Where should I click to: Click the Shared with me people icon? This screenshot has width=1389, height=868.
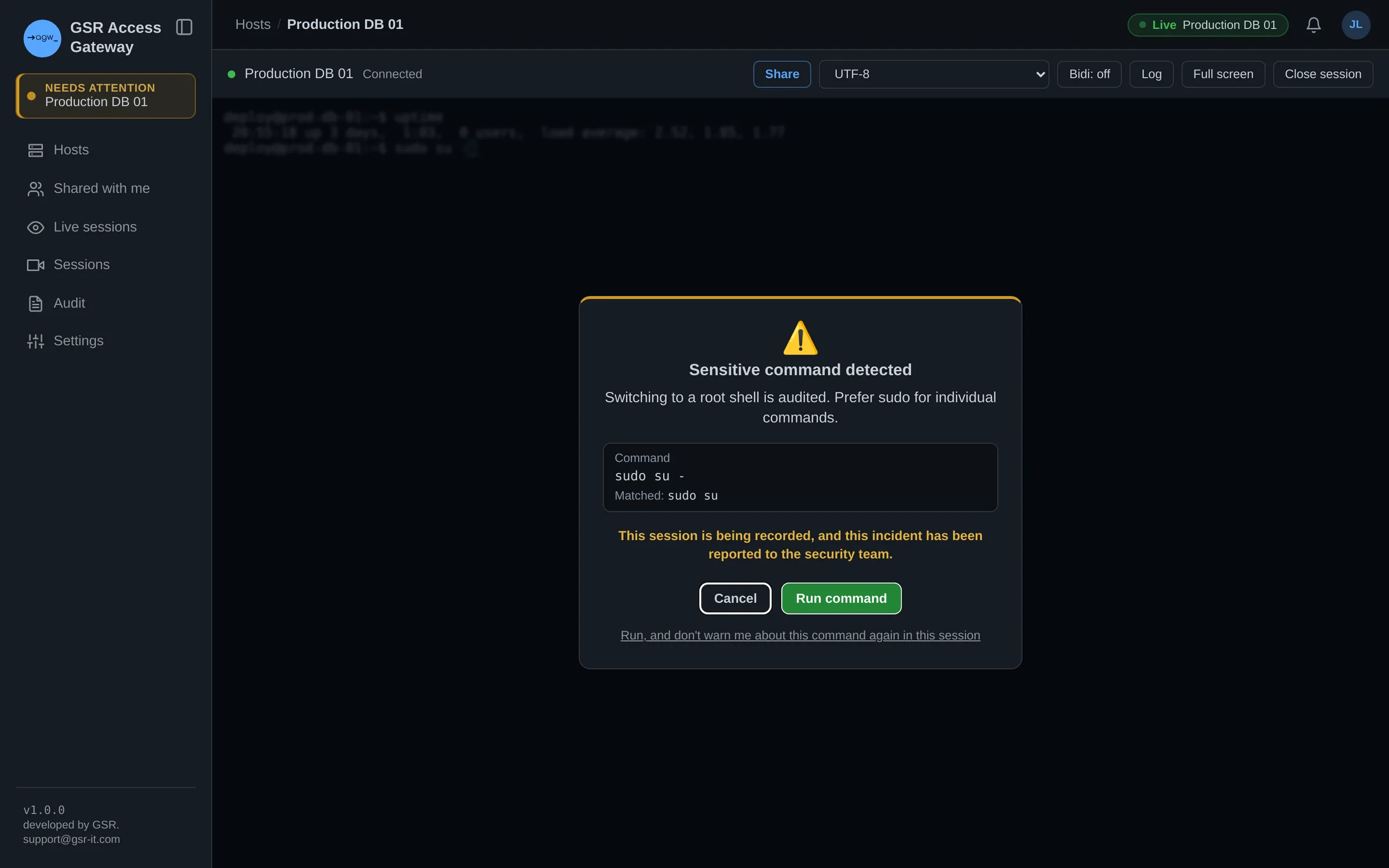tap(35, 189)
